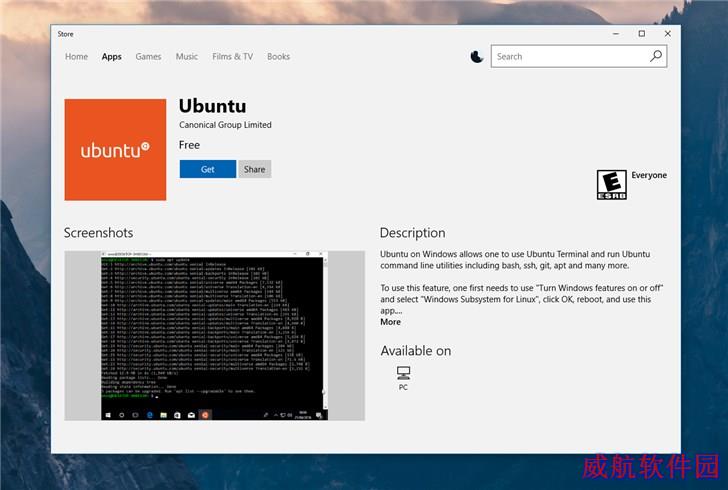Click the PC device icon
The image size is (728, 490).
click(403, 372)
